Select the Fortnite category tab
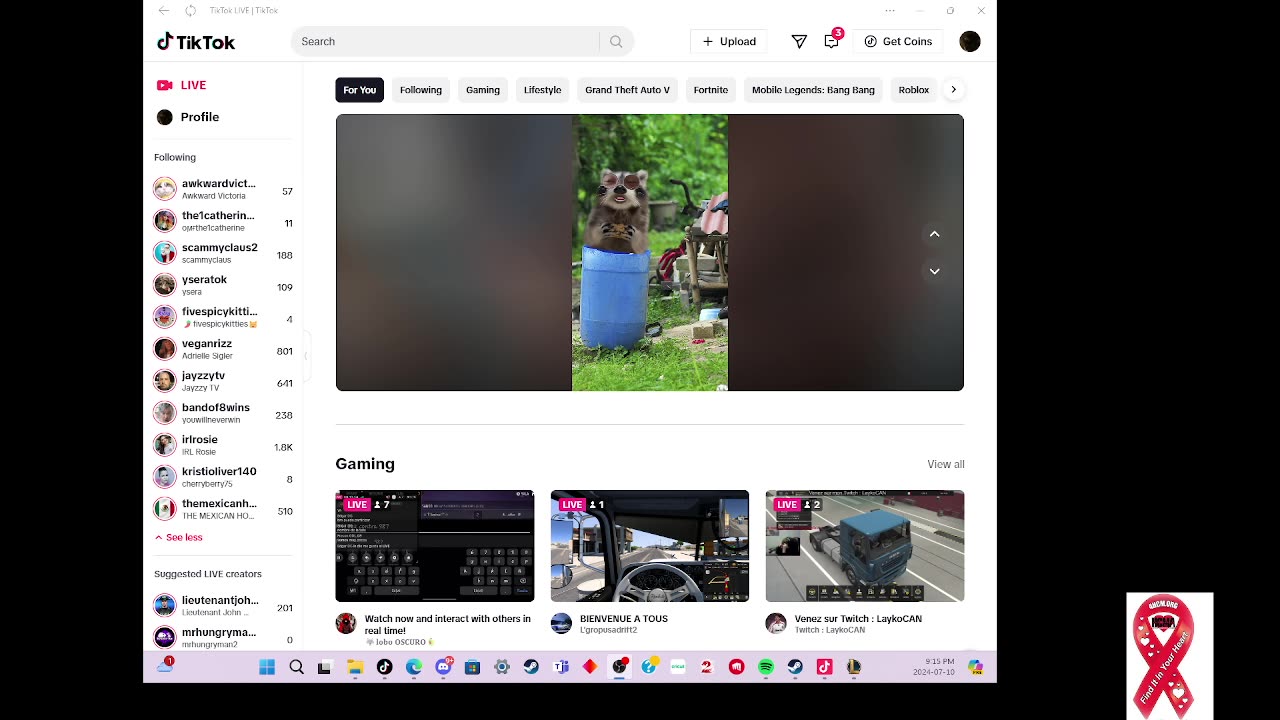The height and width of the screenshot is (720, 1280). coord(711,90)
